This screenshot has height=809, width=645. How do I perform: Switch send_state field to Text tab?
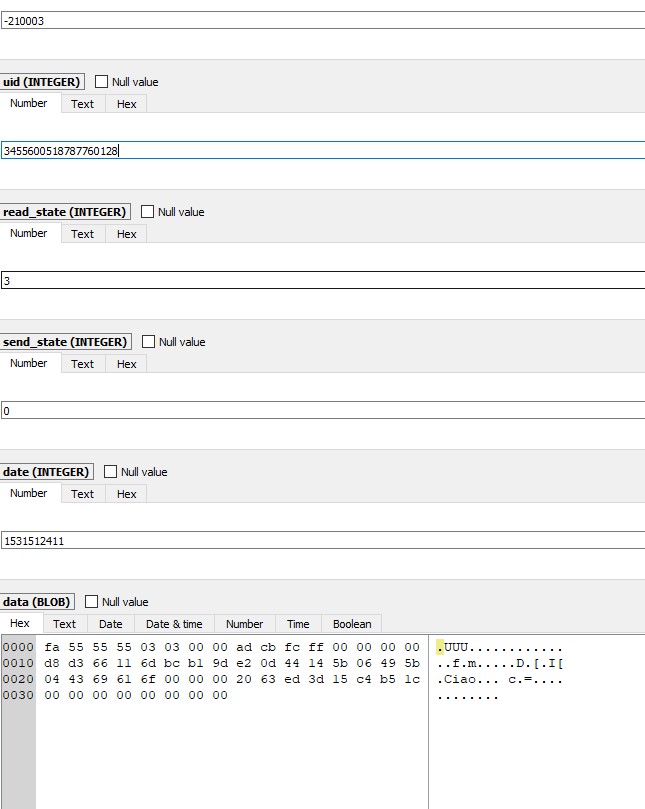(x=83, y=364)
